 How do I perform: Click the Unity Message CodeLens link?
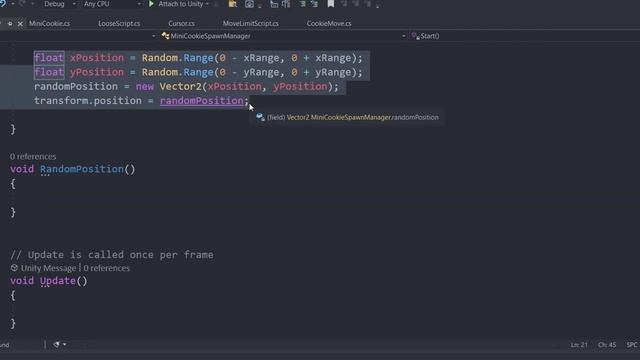tap(48, 268)
